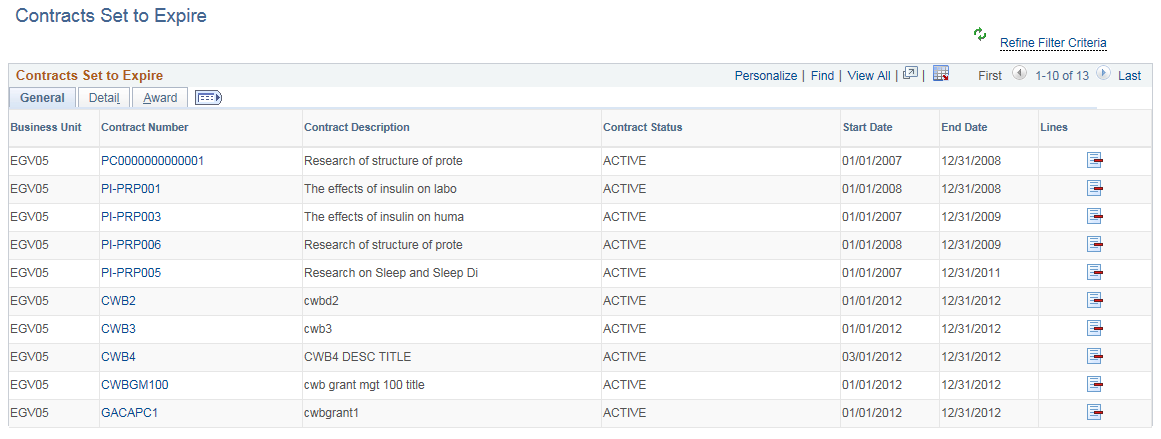Image resolution: width=1161 pixels, height=439 pixels.
Task: Switch to the Detail tab
Action: [x=104, y=98]
